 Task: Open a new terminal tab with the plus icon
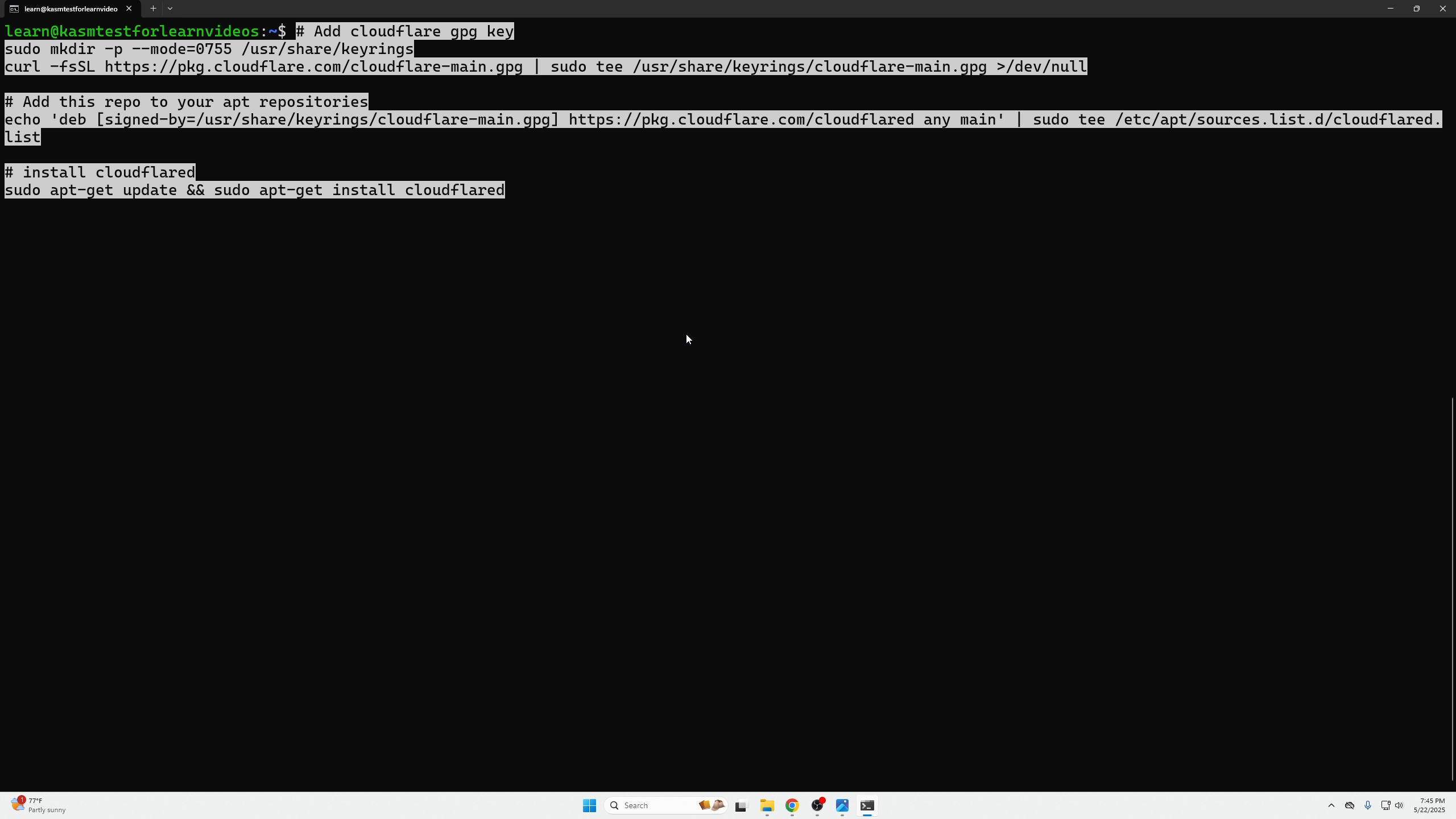pyautogui.click(x=152, y=9)
